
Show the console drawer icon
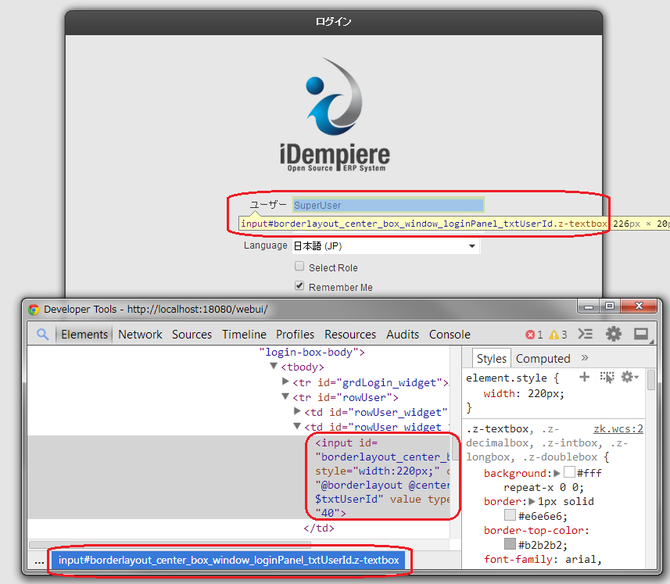point(586,335)
